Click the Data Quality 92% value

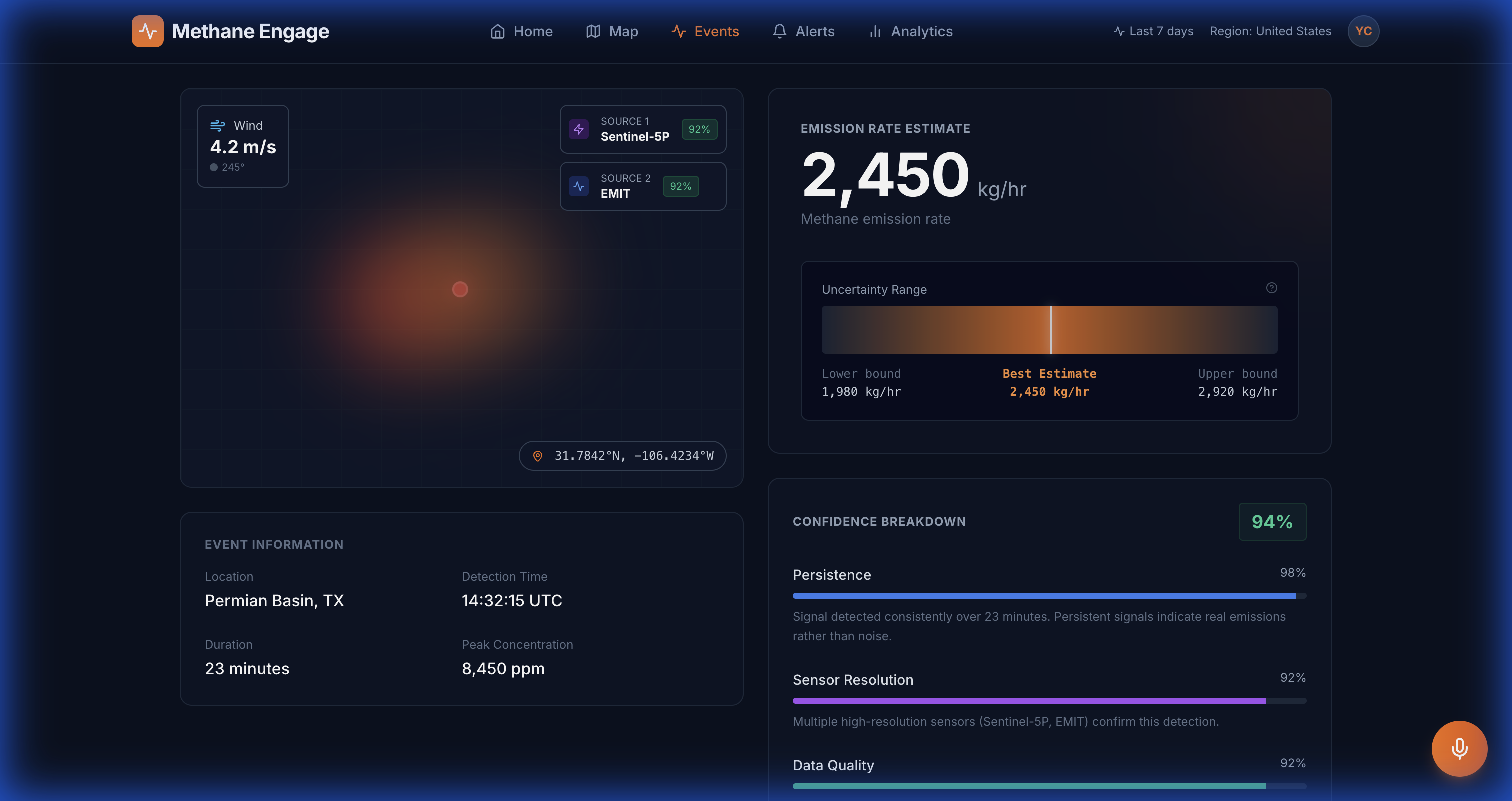click(1292, 763)
